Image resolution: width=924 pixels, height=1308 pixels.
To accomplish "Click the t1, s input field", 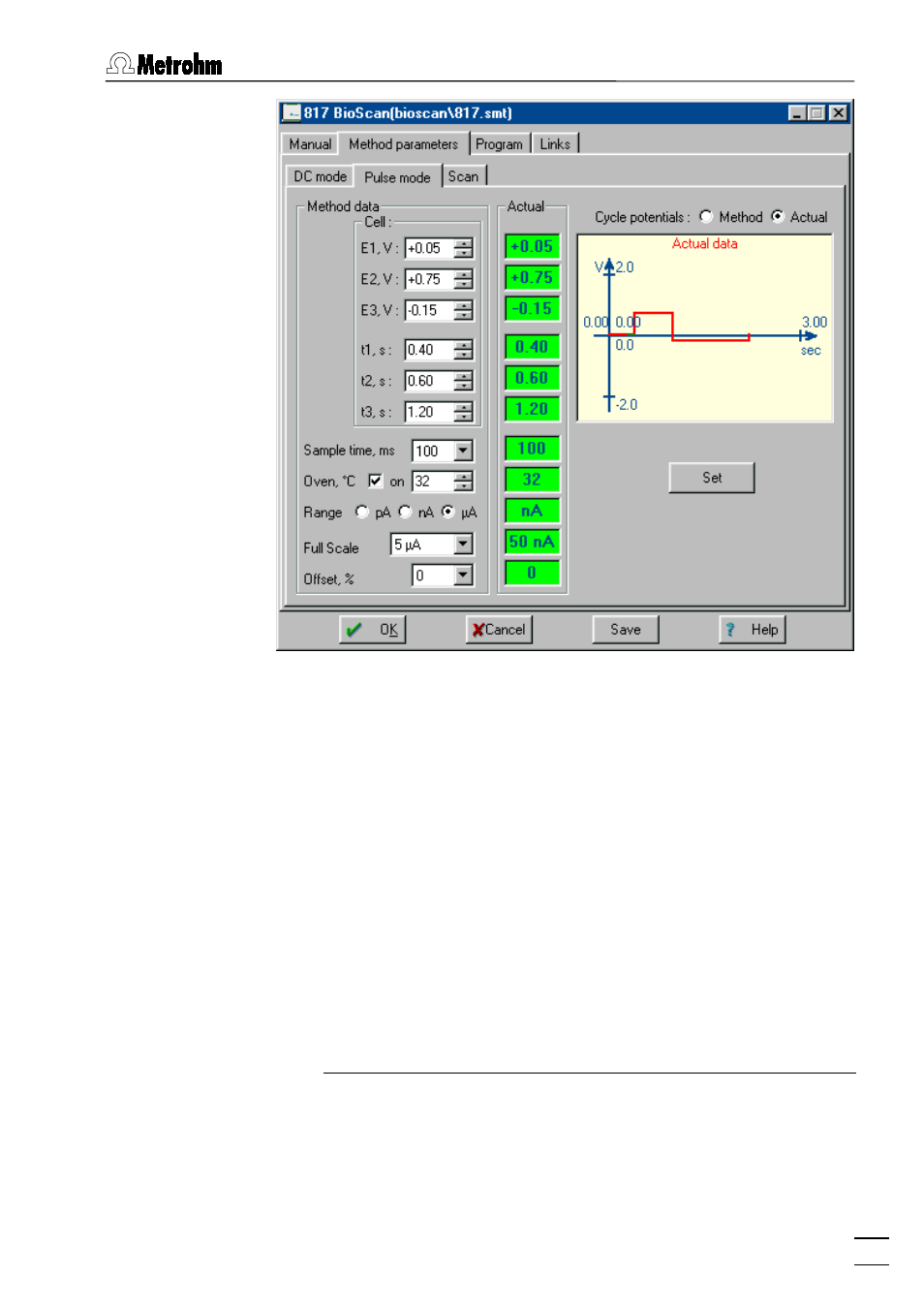I will pyautogui.click(x=429, y=350).
